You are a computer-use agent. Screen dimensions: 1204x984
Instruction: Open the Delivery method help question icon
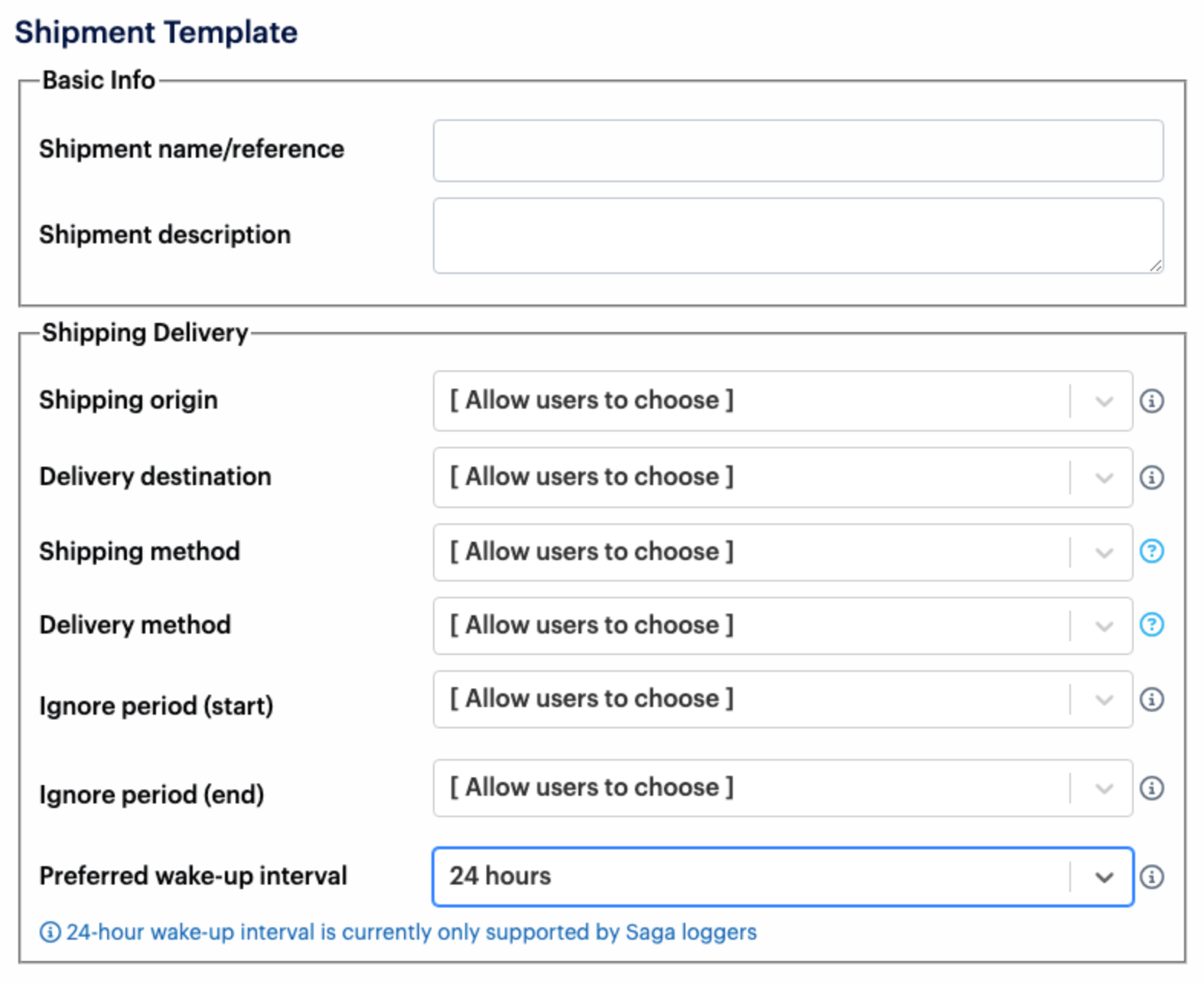coord(1151,624)
